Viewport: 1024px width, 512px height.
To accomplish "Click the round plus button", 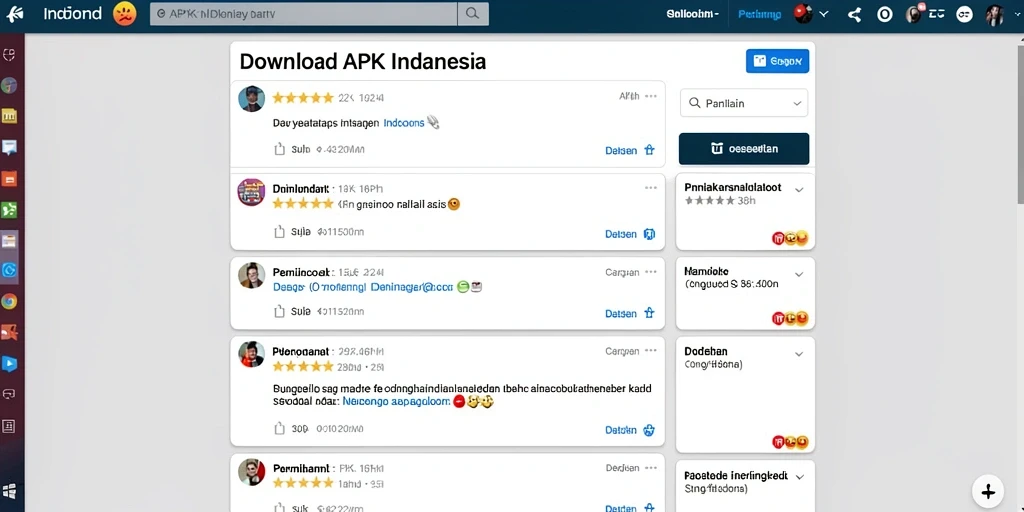I will [987, 491].
